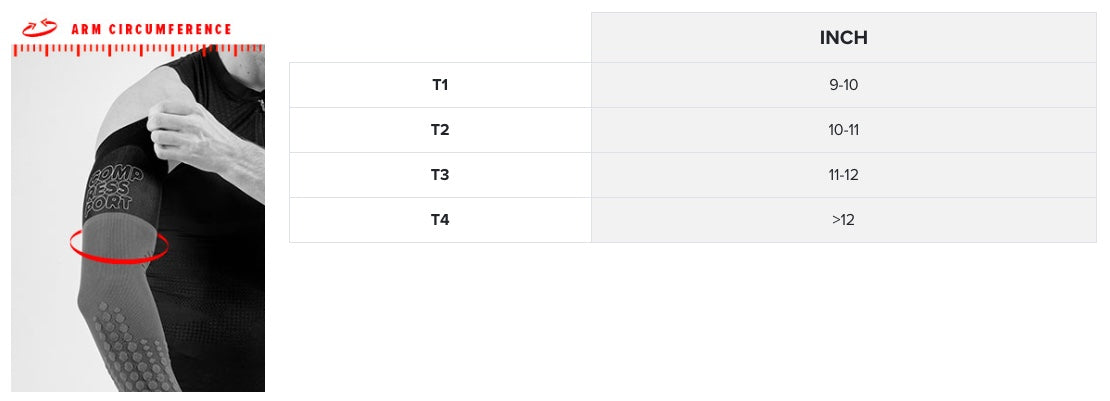1110x401 pixels.
Task: Select the ARM CIRCUMFERENCE heading text
Action: pos(151,29)
